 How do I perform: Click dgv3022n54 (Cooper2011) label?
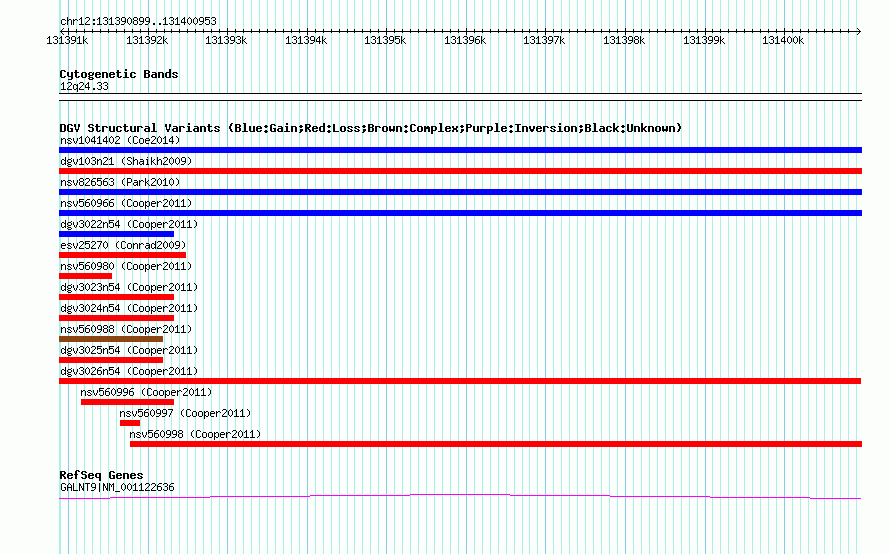[129, 224]
